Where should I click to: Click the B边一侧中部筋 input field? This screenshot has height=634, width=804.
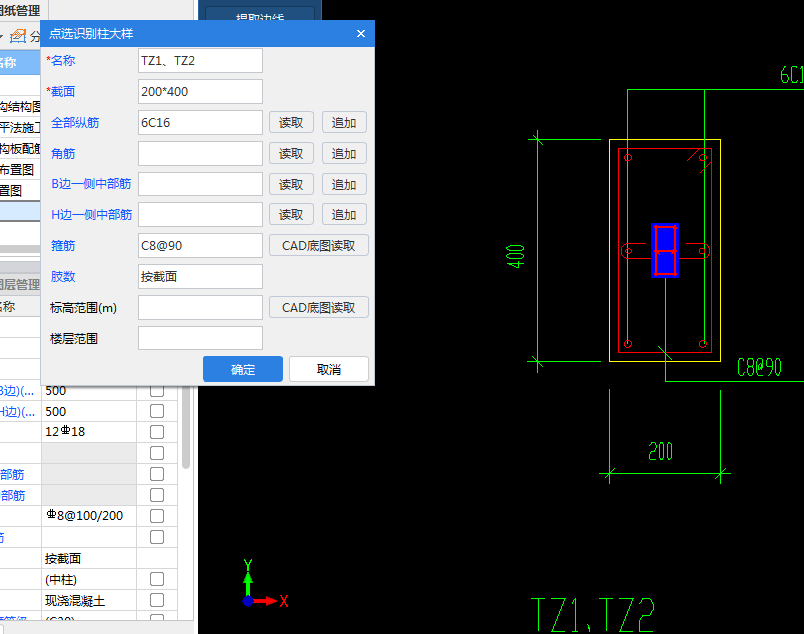200,184
